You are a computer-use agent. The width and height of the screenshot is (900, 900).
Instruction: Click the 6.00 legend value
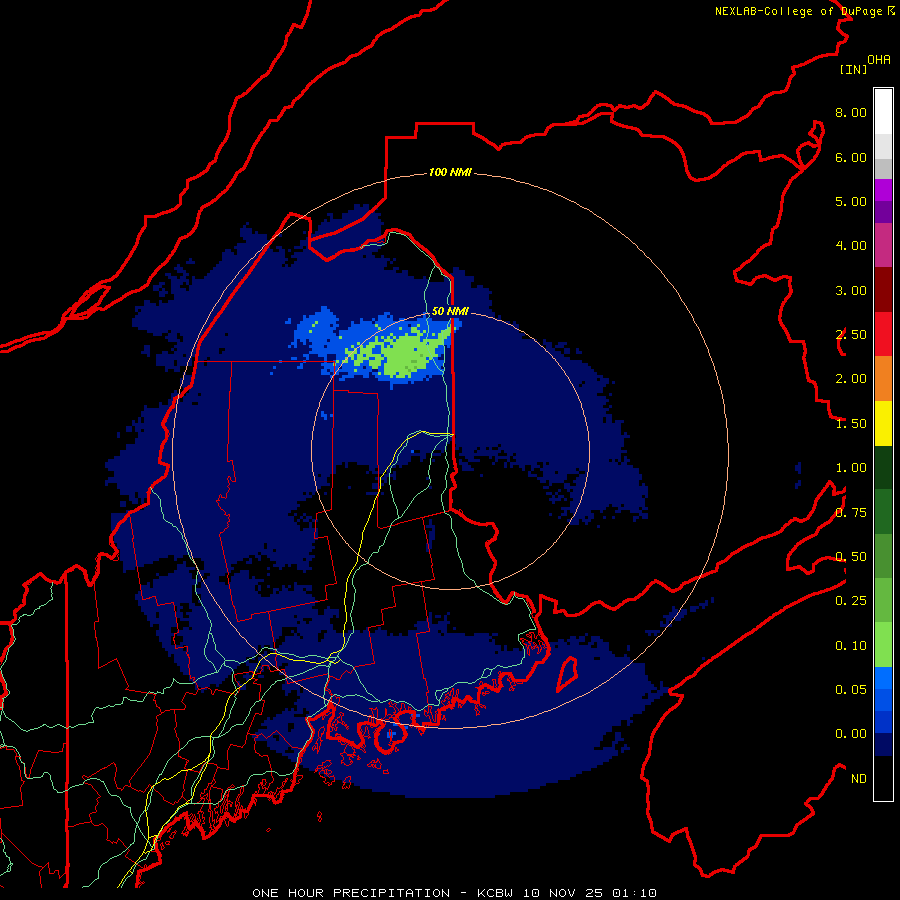pyautogui.click(x=851, y=157)
